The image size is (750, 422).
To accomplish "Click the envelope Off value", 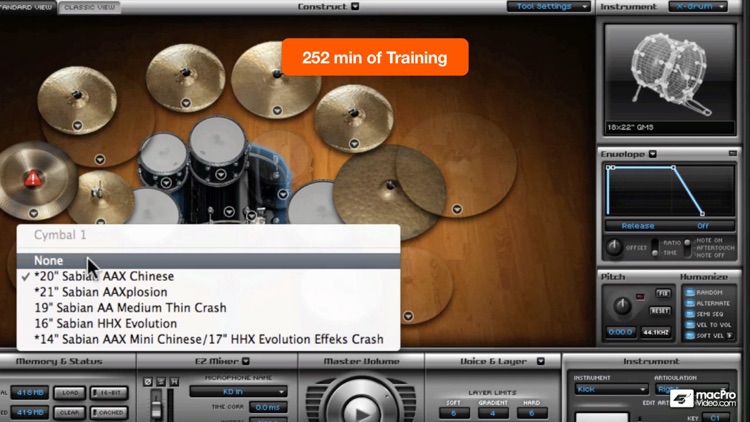I will pyautogui.click(x=703, y=226).
